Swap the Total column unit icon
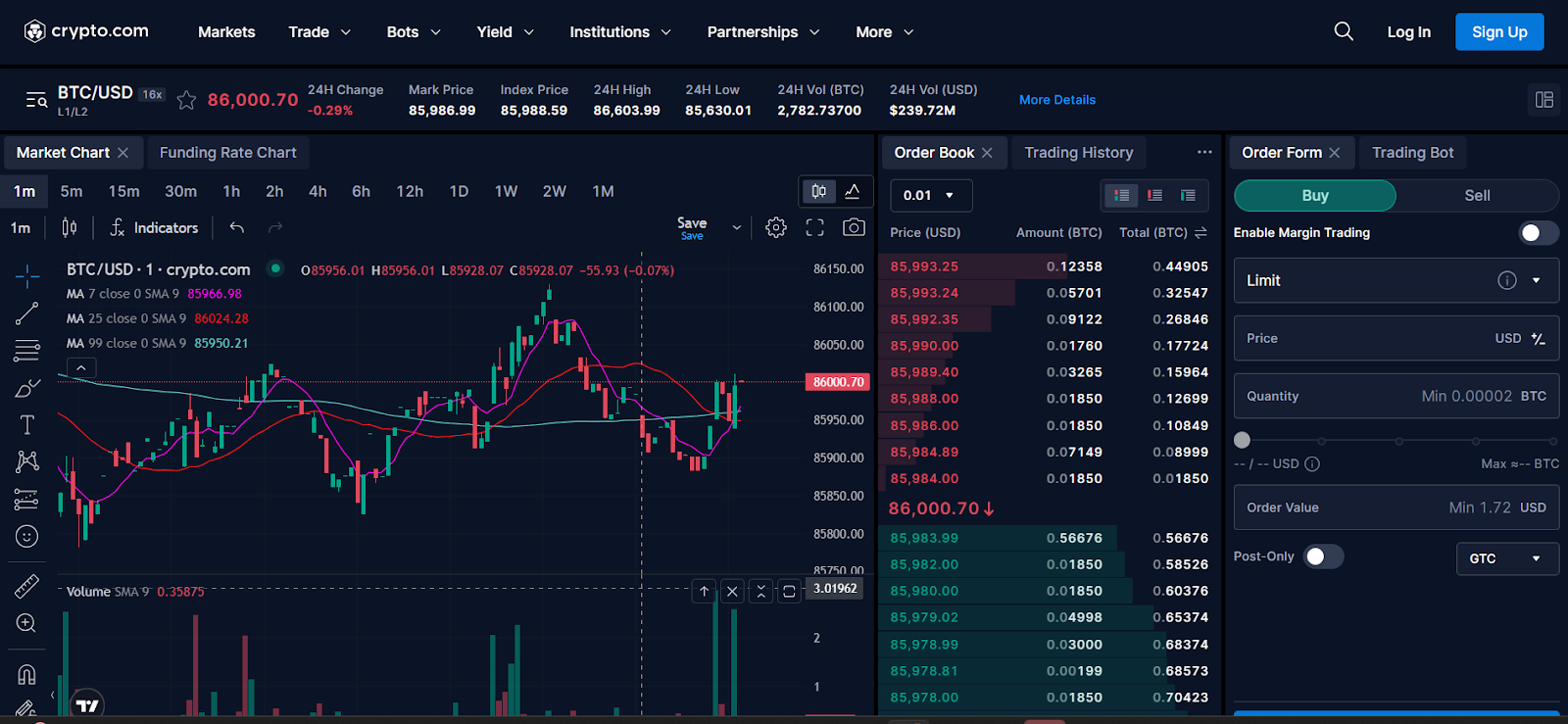Image resolution: width=1568 pixels, height=724 pixels. [1201, 232]
